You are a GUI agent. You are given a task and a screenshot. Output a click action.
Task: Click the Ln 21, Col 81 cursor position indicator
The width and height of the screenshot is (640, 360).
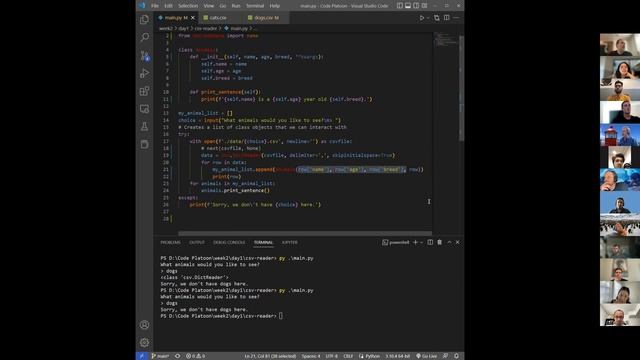coord(270,356)
